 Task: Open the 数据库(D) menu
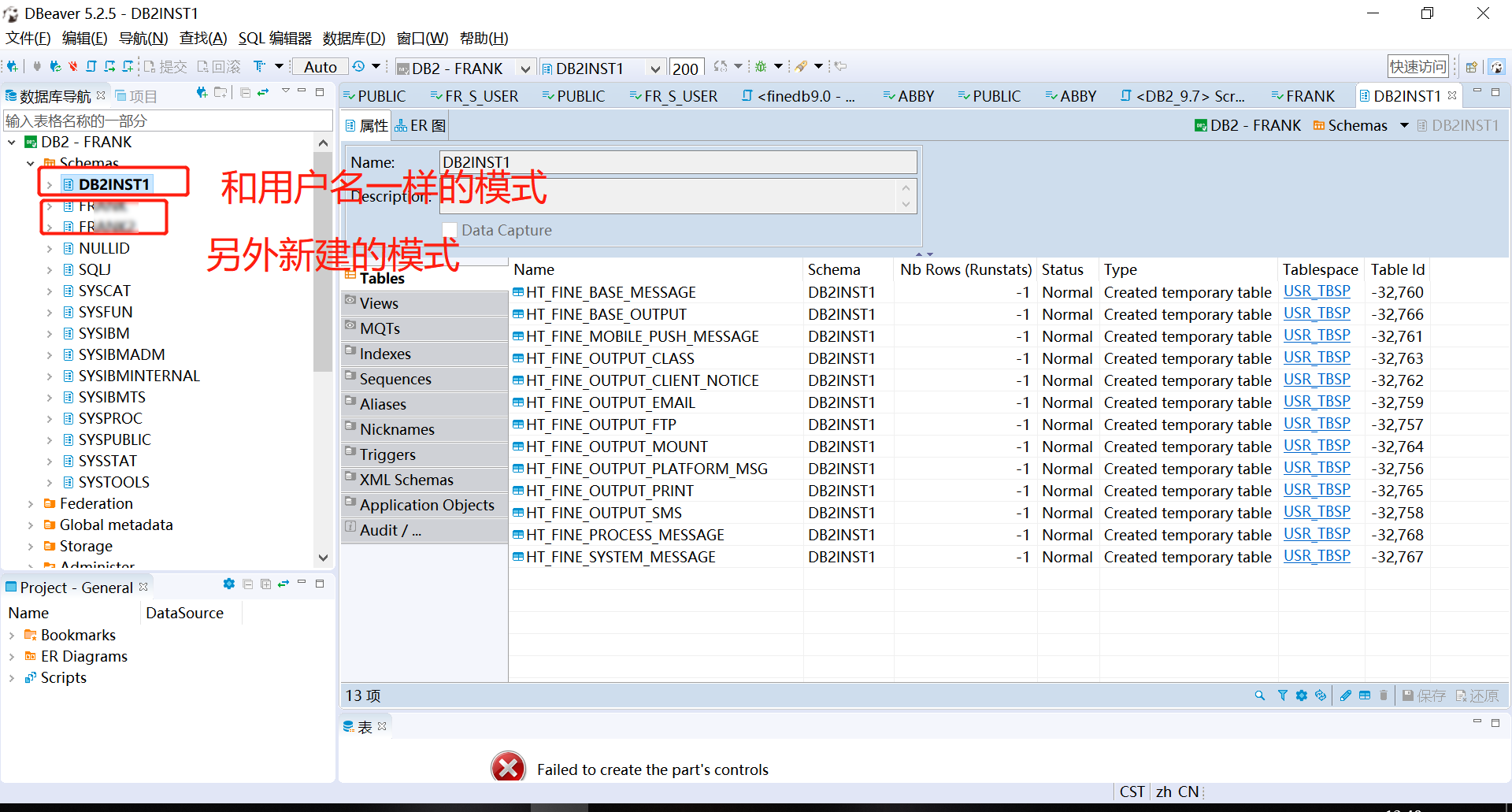[x=354, y=38]
